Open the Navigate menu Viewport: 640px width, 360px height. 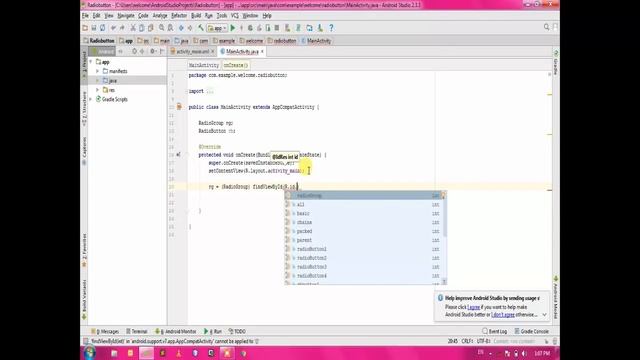pyautogui.click(x=126, y=16)
